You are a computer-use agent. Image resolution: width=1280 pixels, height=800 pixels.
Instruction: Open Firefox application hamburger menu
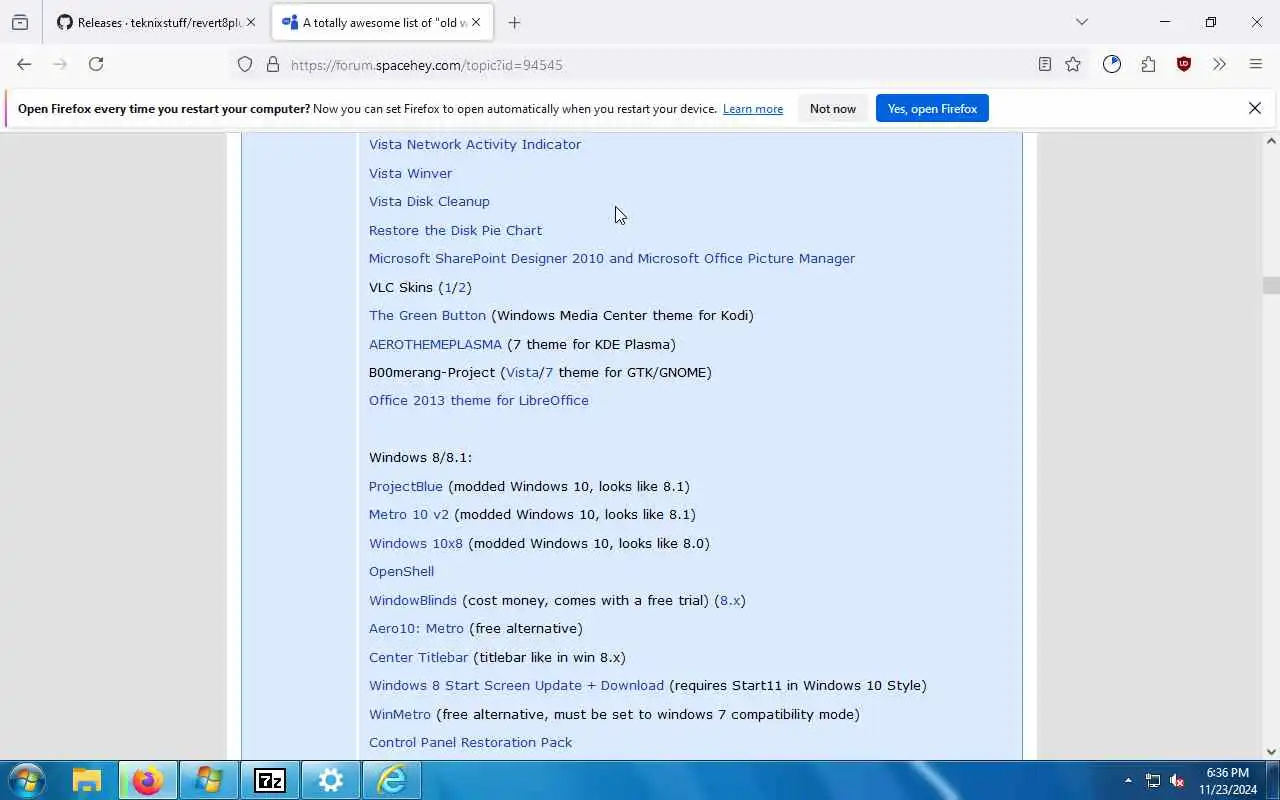(x=1256, y=64)
